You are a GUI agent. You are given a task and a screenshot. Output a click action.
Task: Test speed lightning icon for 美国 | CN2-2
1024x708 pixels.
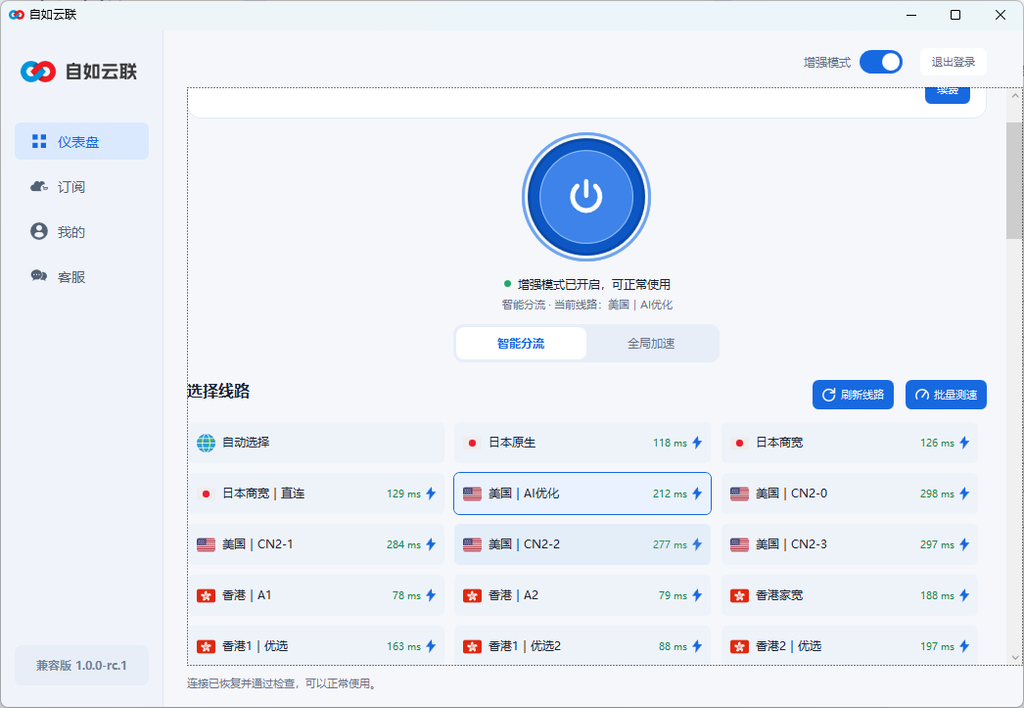(x=697, y=544)
